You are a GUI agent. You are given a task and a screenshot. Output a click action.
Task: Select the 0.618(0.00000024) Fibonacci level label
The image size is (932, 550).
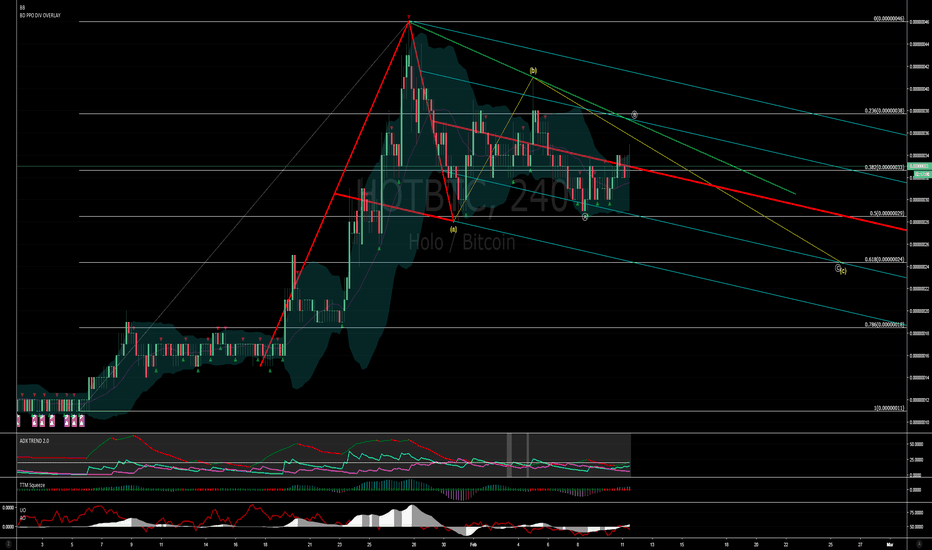(x=884, y=260)
